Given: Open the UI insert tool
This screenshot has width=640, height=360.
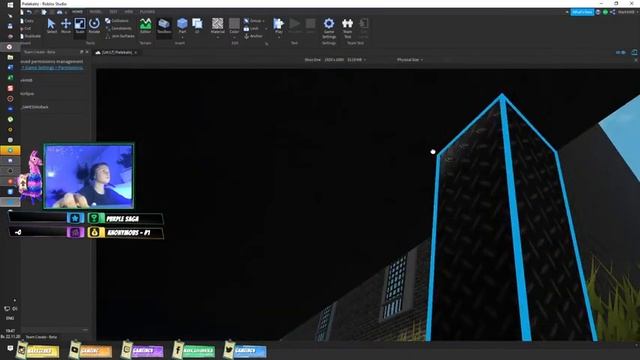Looking at the screenshot, I should click(x=197, y=26).
